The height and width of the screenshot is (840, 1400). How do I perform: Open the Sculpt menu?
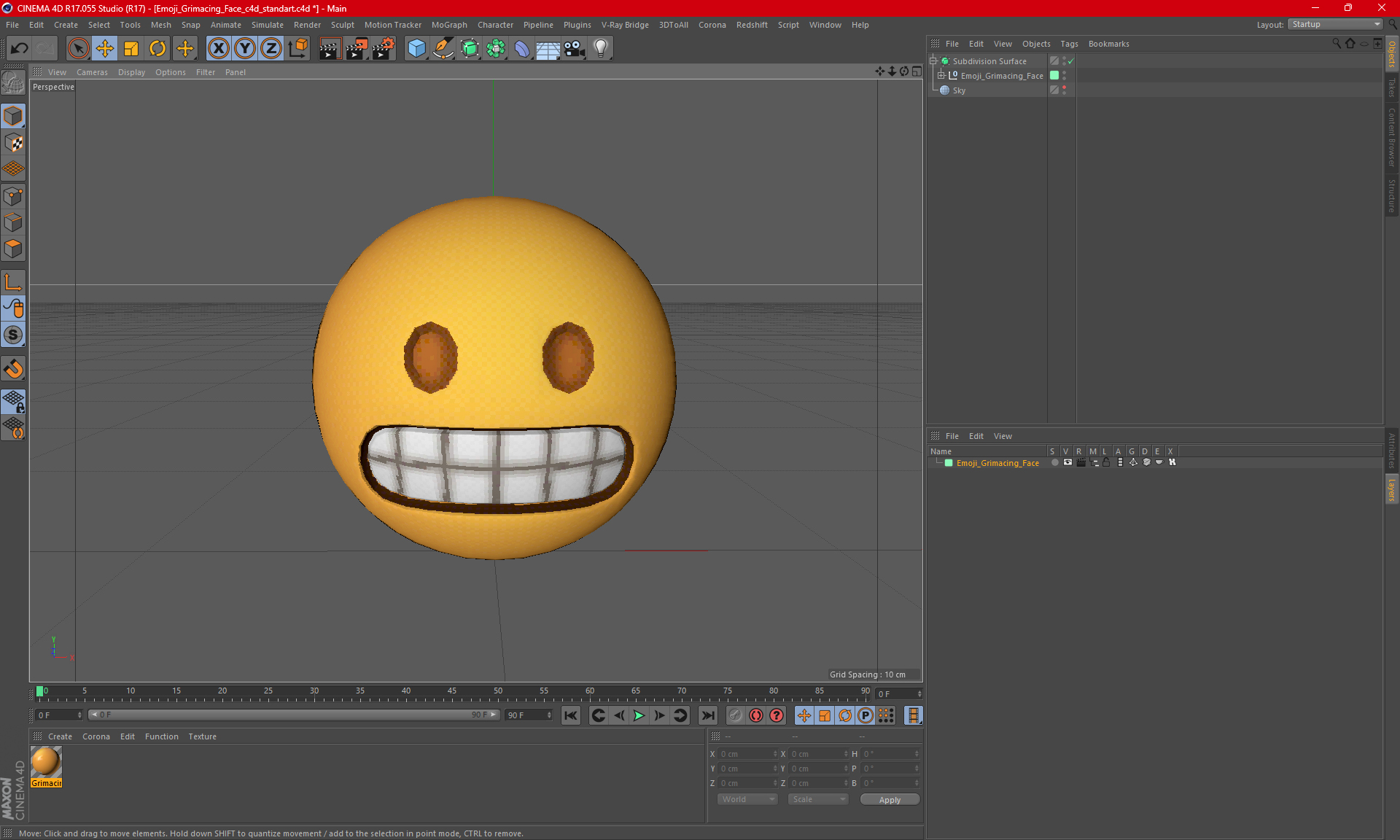tap(342, 25)
